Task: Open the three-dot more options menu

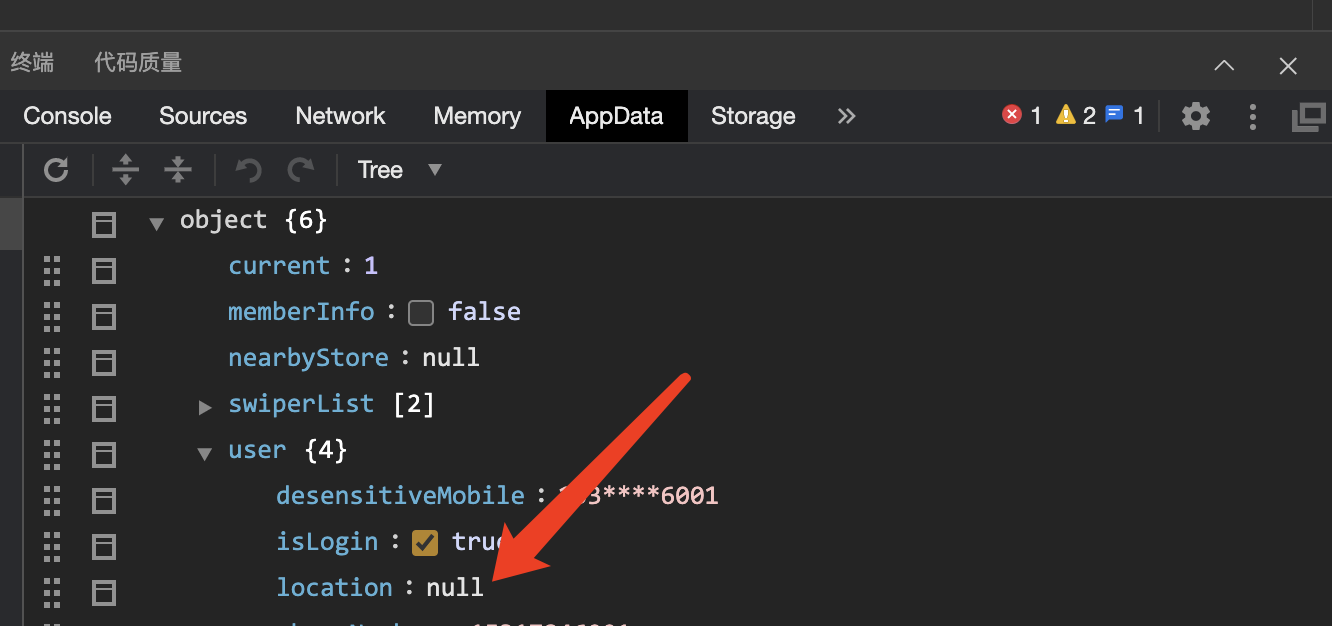Action: [x=1252, y=116]
